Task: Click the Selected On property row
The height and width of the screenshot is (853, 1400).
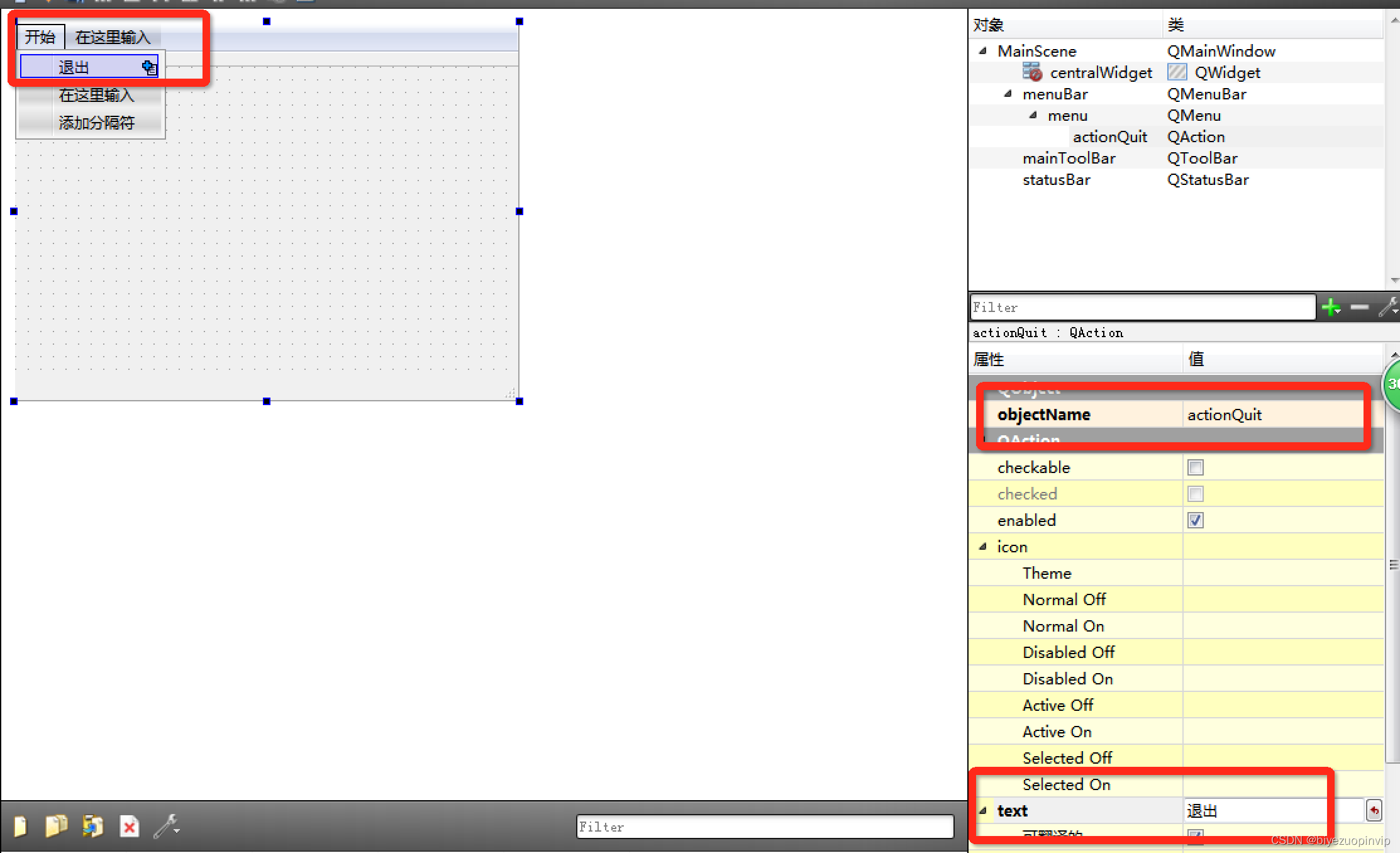Action: click(1176, 784)
